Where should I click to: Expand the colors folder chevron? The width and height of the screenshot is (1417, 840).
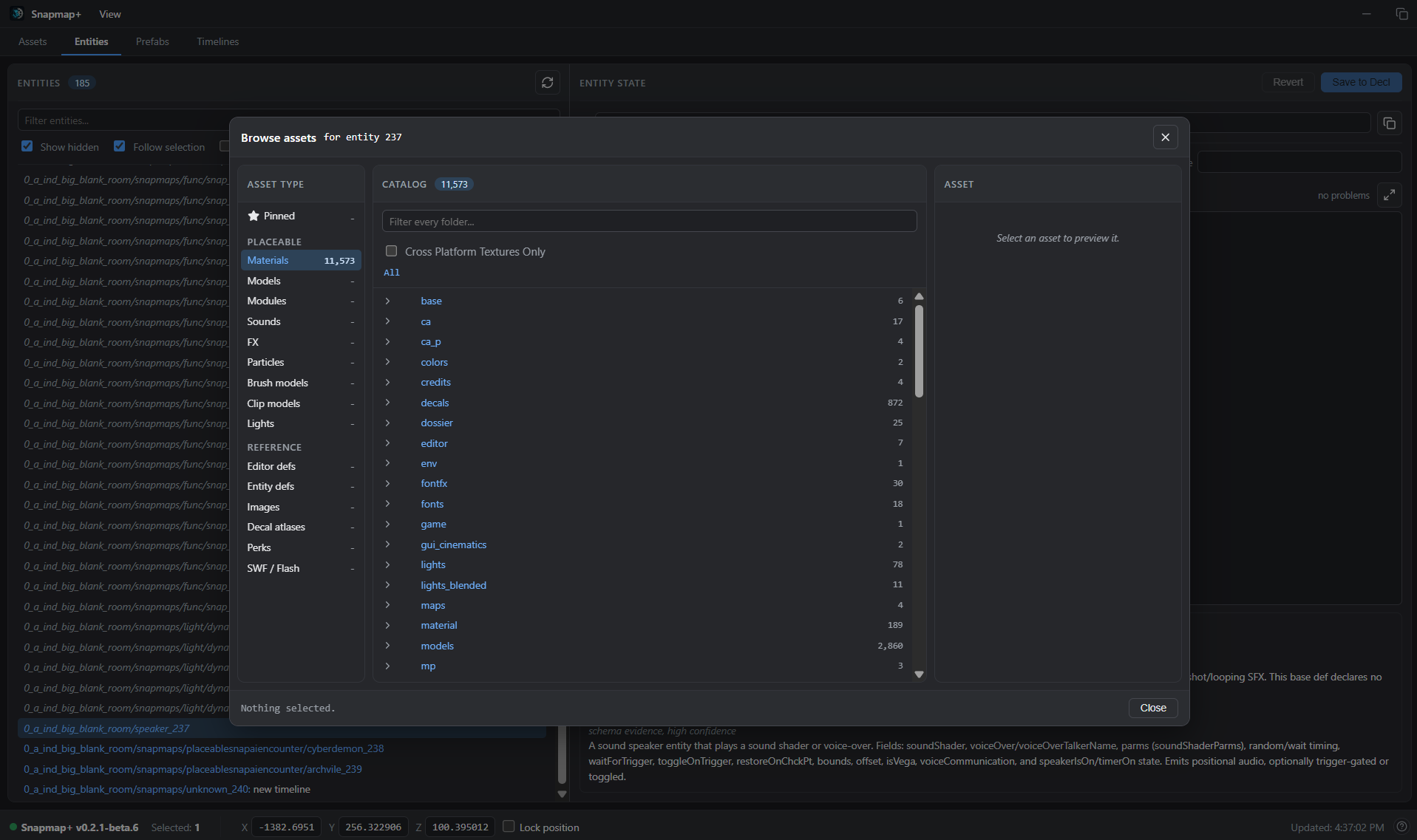click(x=387, y=362)
